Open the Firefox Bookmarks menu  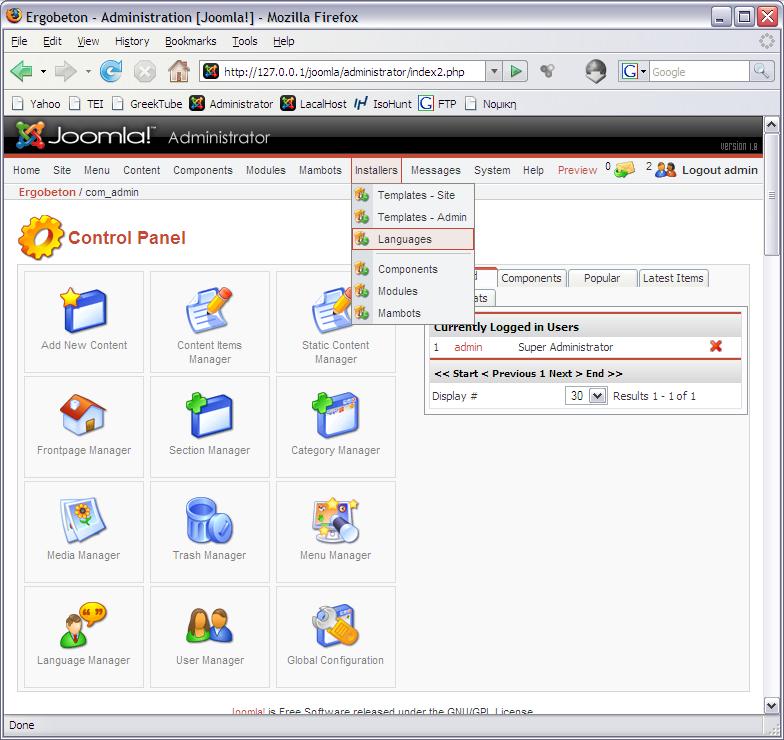click(190, 41)
